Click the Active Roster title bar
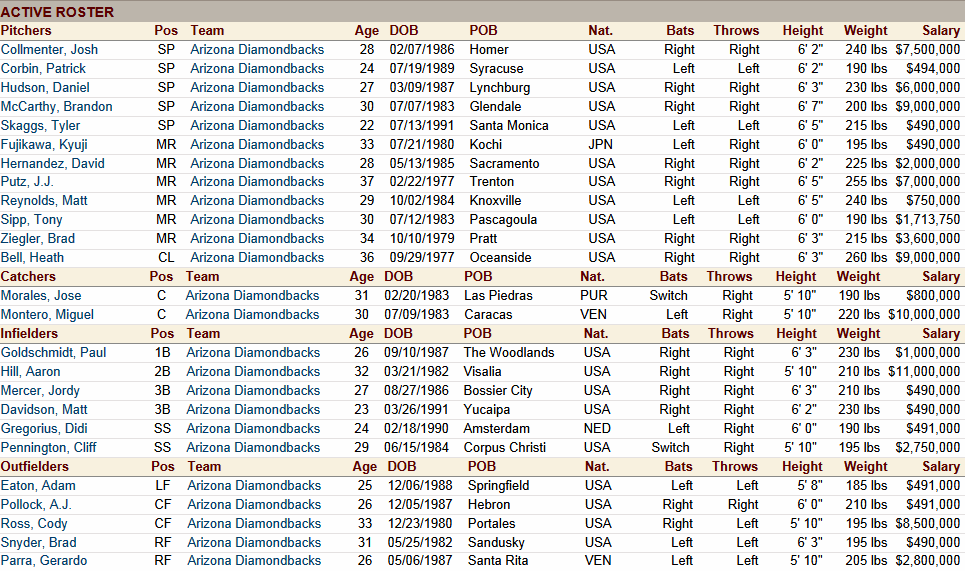 (x=57, y=12)
